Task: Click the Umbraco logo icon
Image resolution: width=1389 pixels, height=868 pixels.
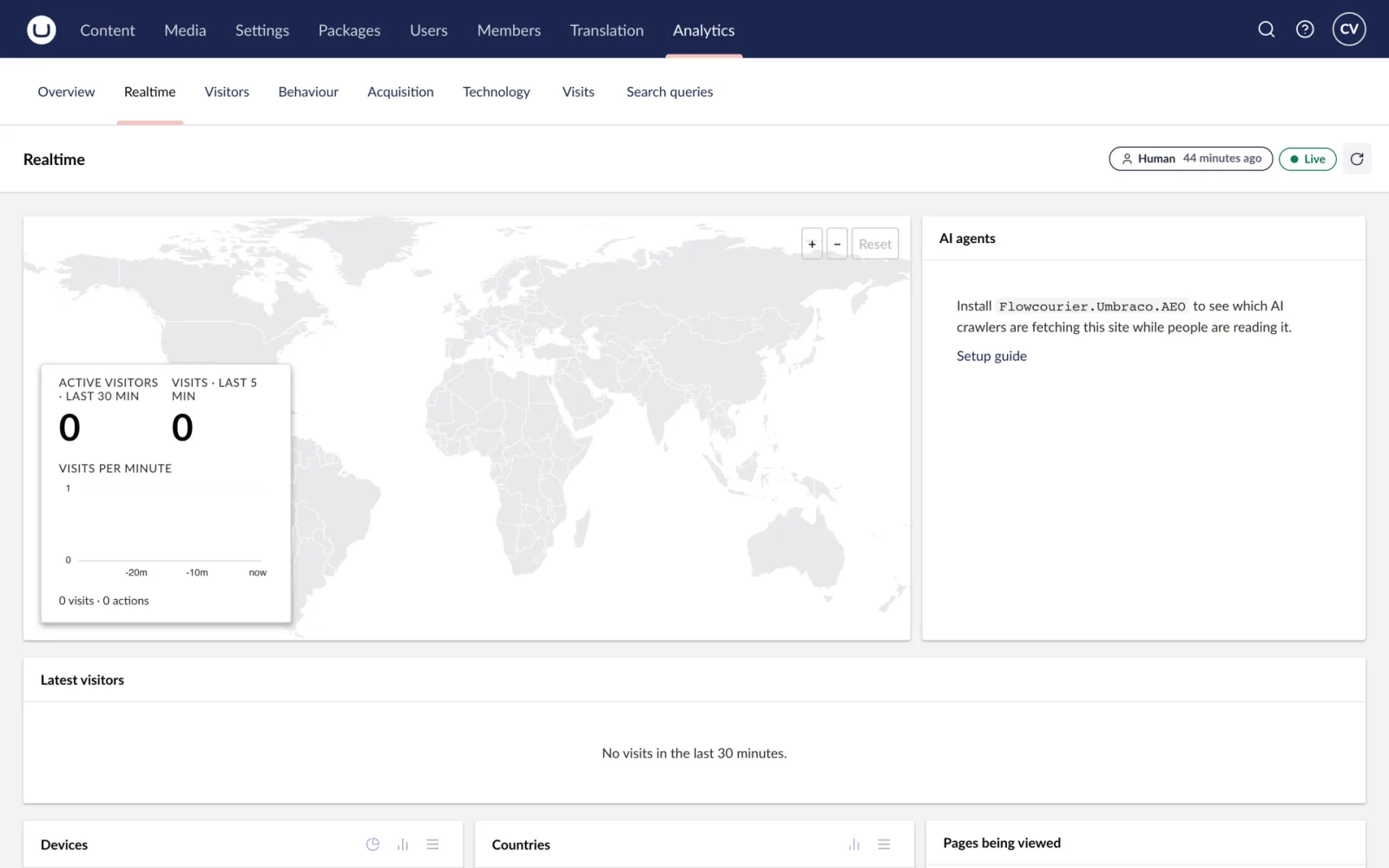Action: pyautogui.click(x=41, y=30)
